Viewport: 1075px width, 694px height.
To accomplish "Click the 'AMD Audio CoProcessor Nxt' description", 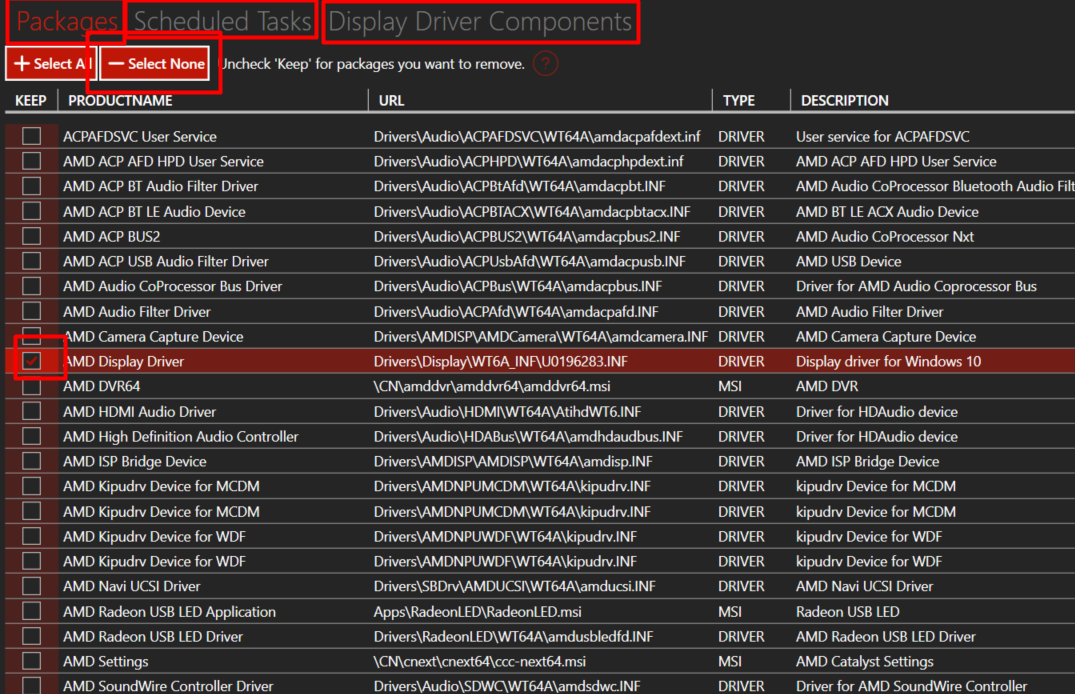I will [884, 237].
